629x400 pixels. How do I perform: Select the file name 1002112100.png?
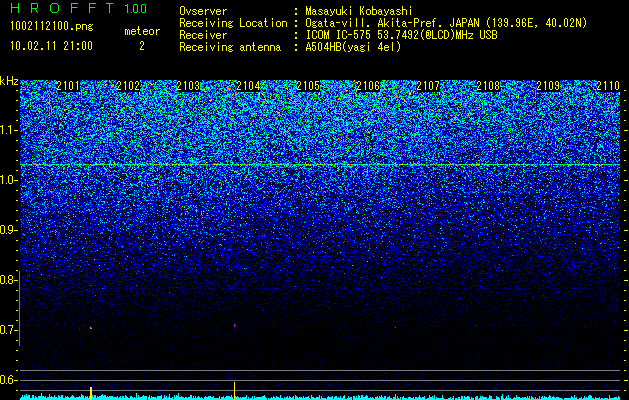point(52,27)
